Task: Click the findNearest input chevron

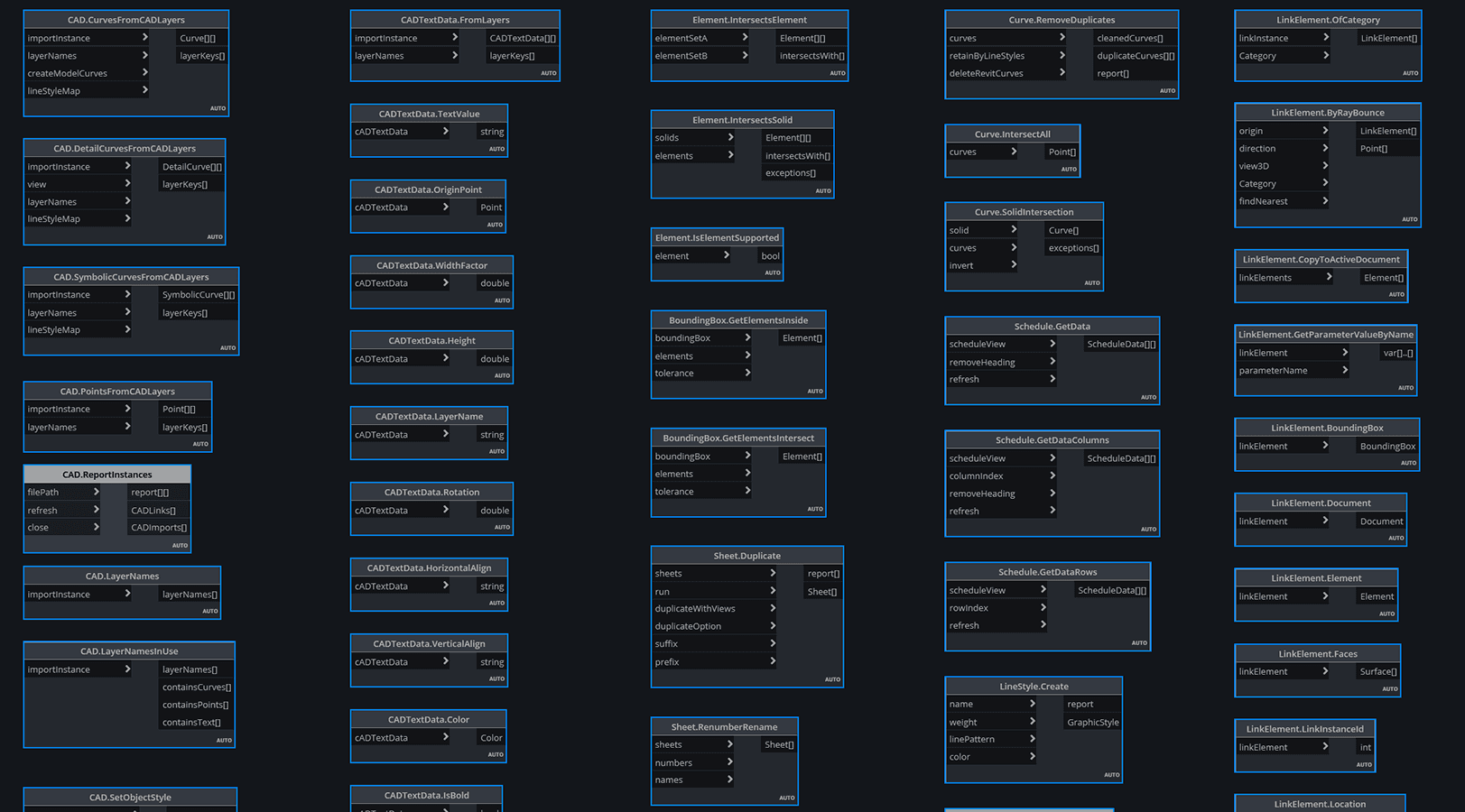Action: (x=1325, y=201)
